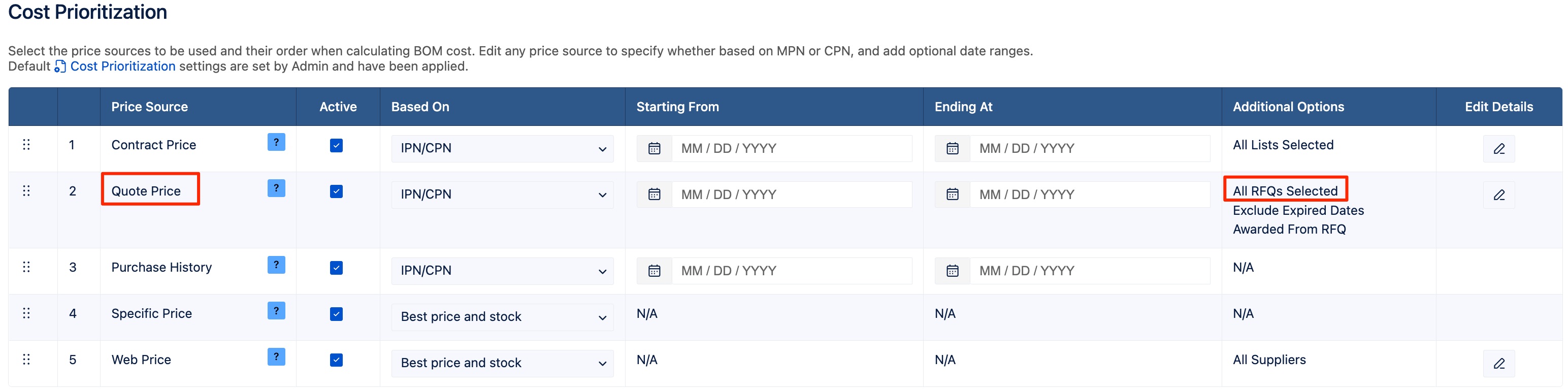Show help for Web Price

pyautogui.click(x=276, y=356)
